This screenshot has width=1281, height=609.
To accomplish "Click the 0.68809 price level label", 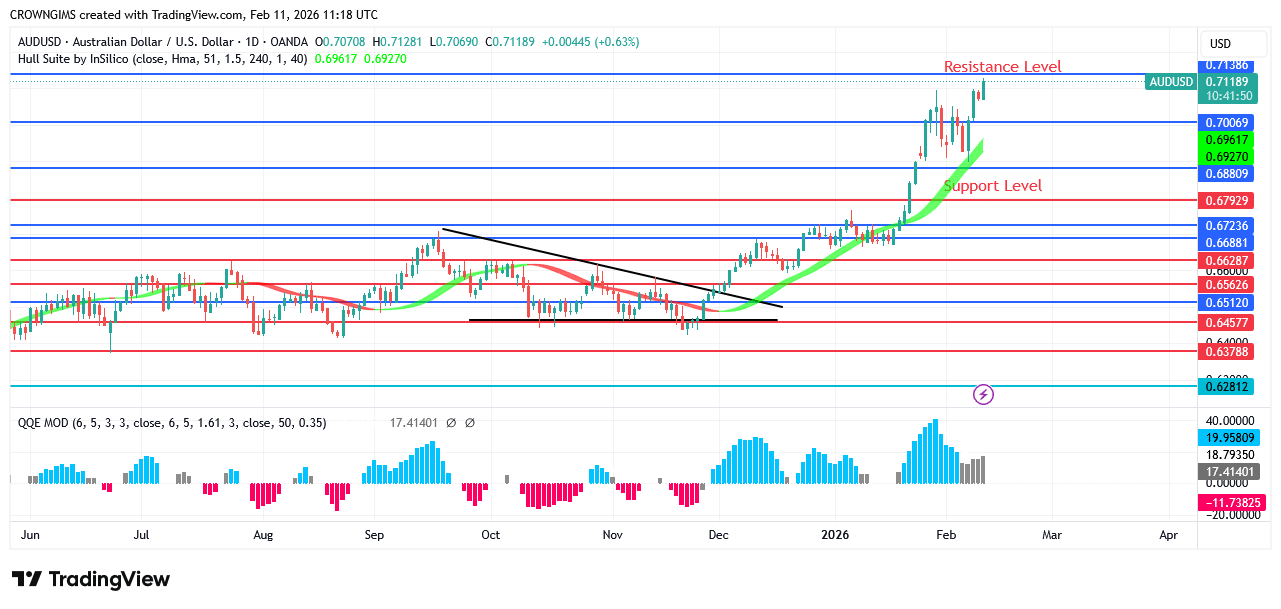I will coord(1226,173).
